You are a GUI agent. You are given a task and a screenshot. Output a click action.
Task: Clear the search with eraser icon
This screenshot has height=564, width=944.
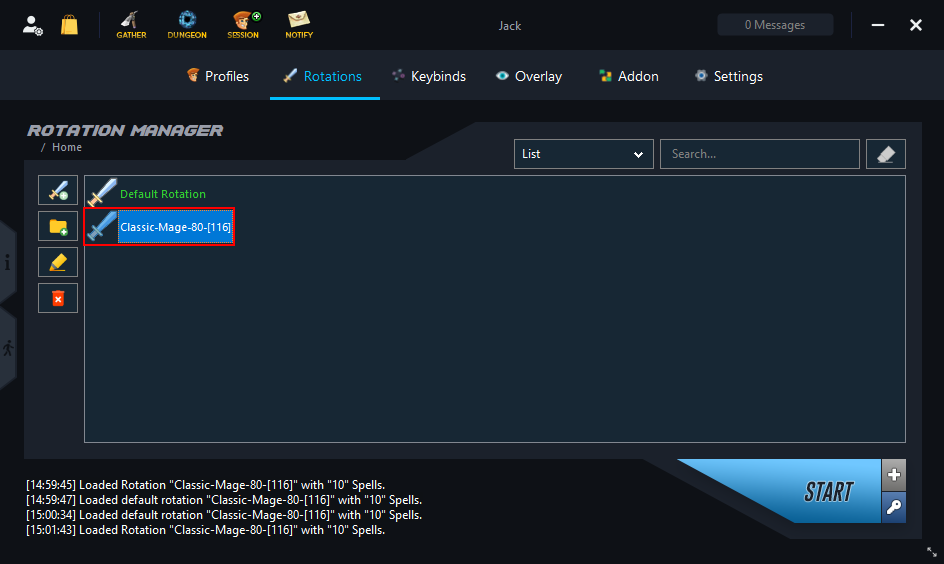886,154
